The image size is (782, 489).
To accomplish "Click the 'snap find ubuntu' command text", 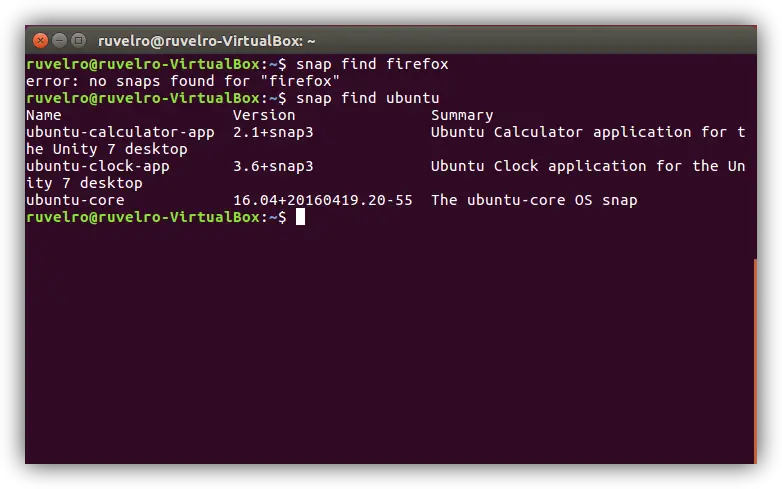I will tap(368, 98).
